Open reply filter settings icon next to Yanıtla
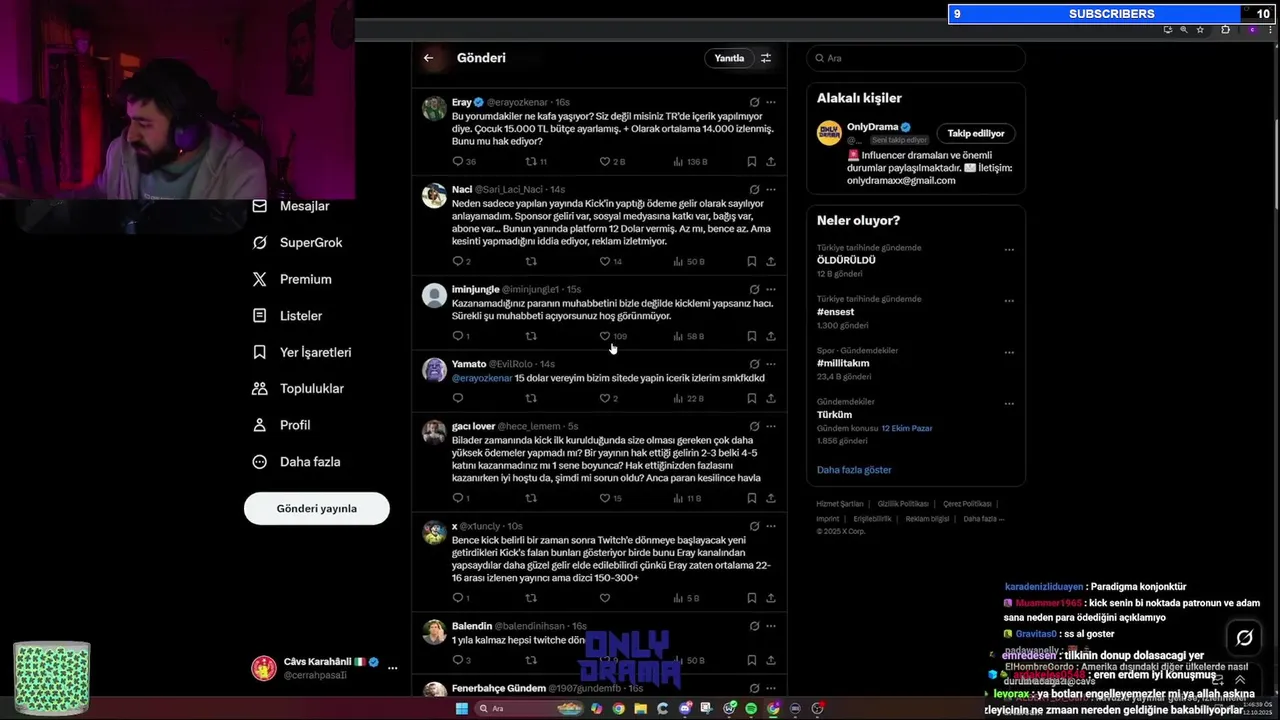The image size is (1280, 720). point(766,58)
